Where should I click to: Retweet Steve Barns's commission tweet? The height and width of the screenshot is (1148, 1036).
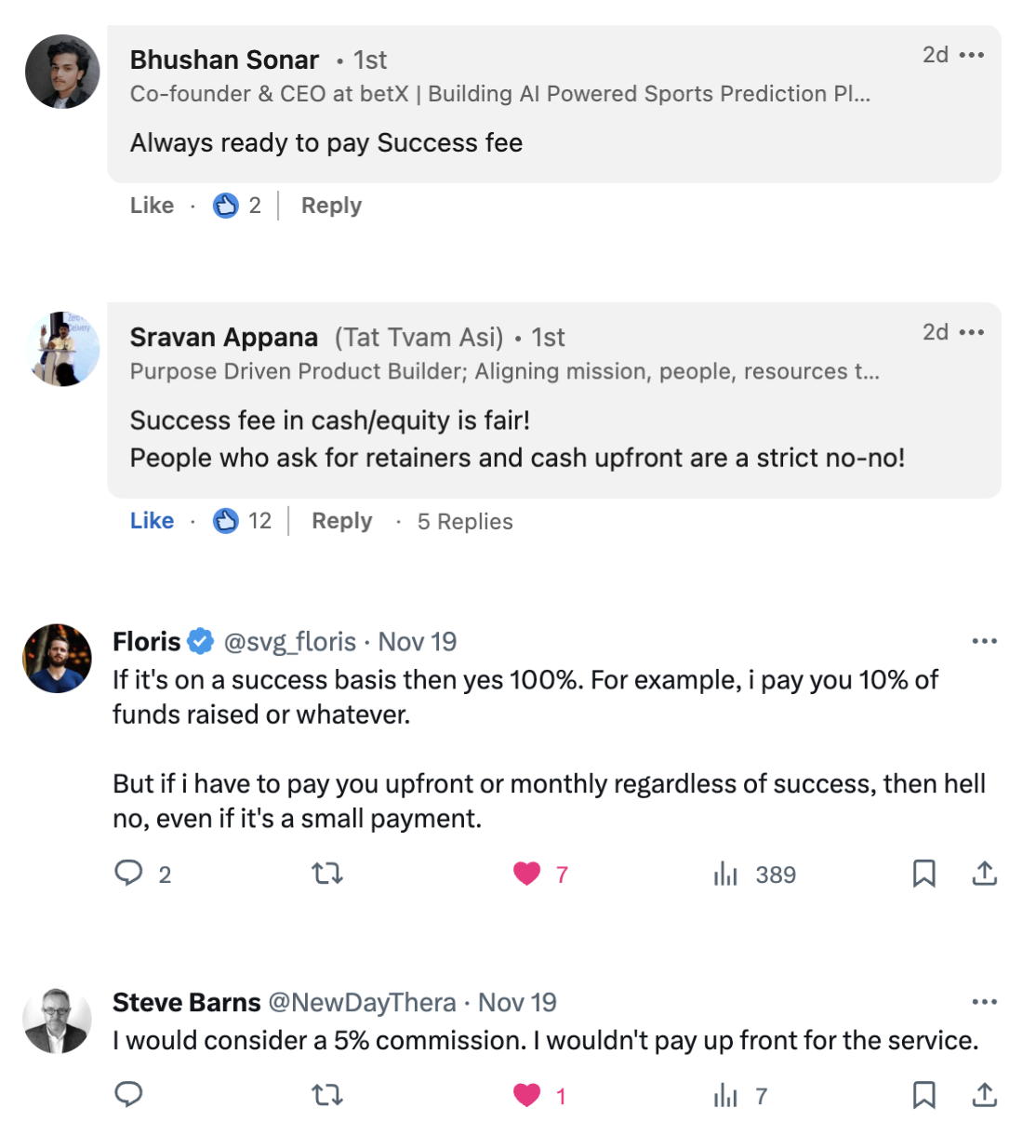(x=326, y=1095)
